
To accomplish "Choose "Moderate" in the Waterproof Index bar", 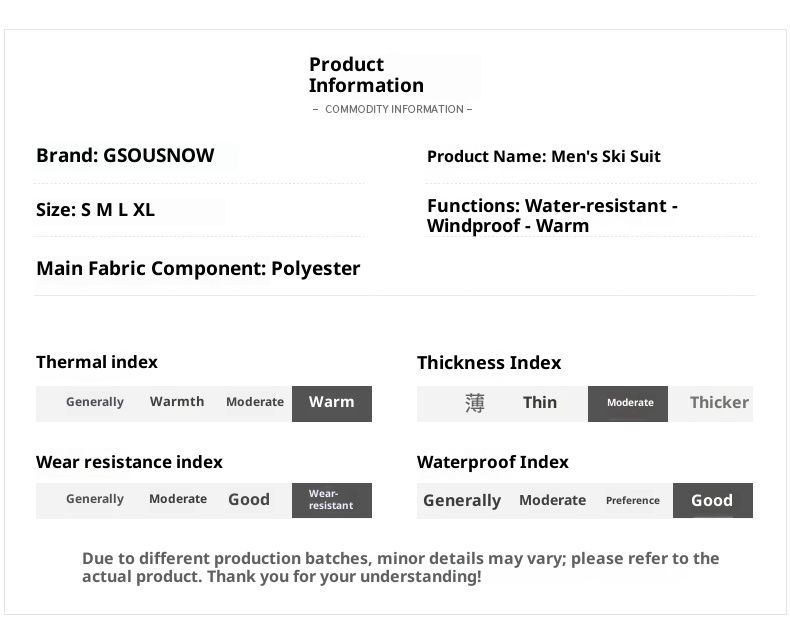I will (552, 501).
